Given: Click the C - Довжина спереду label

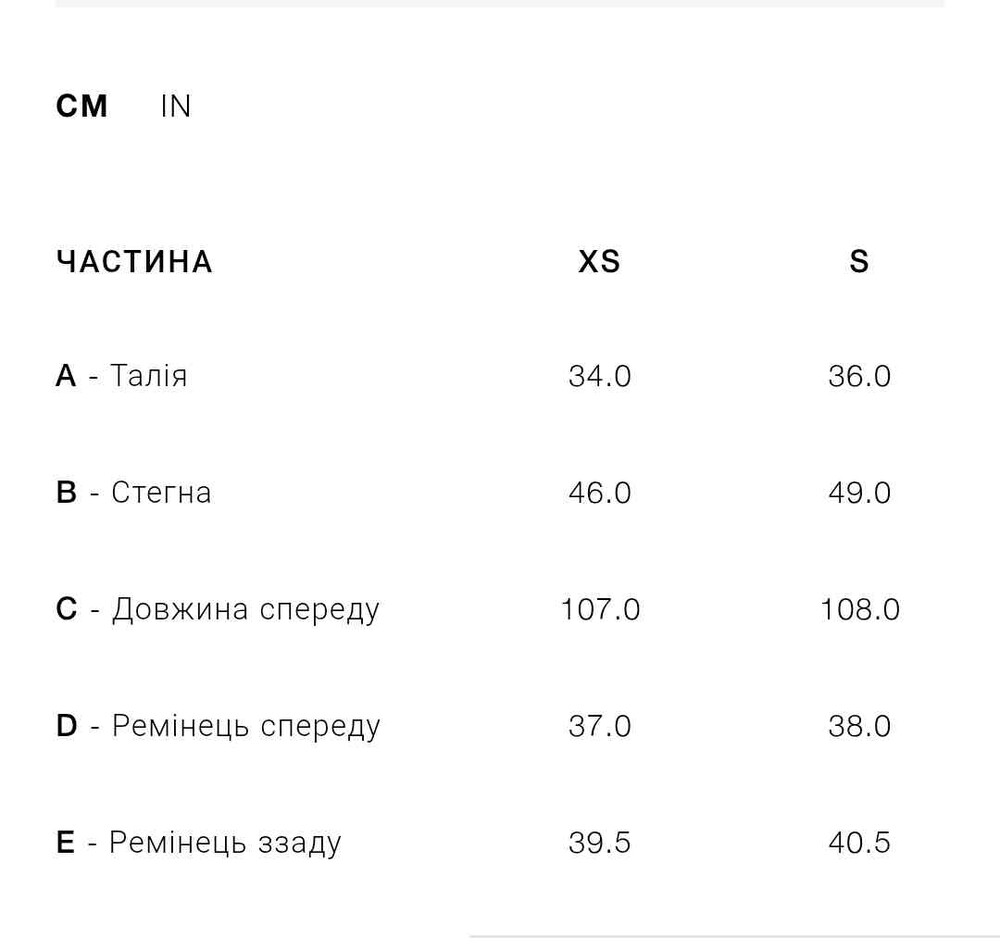Looking at the screenshot, I should point(217,609).
